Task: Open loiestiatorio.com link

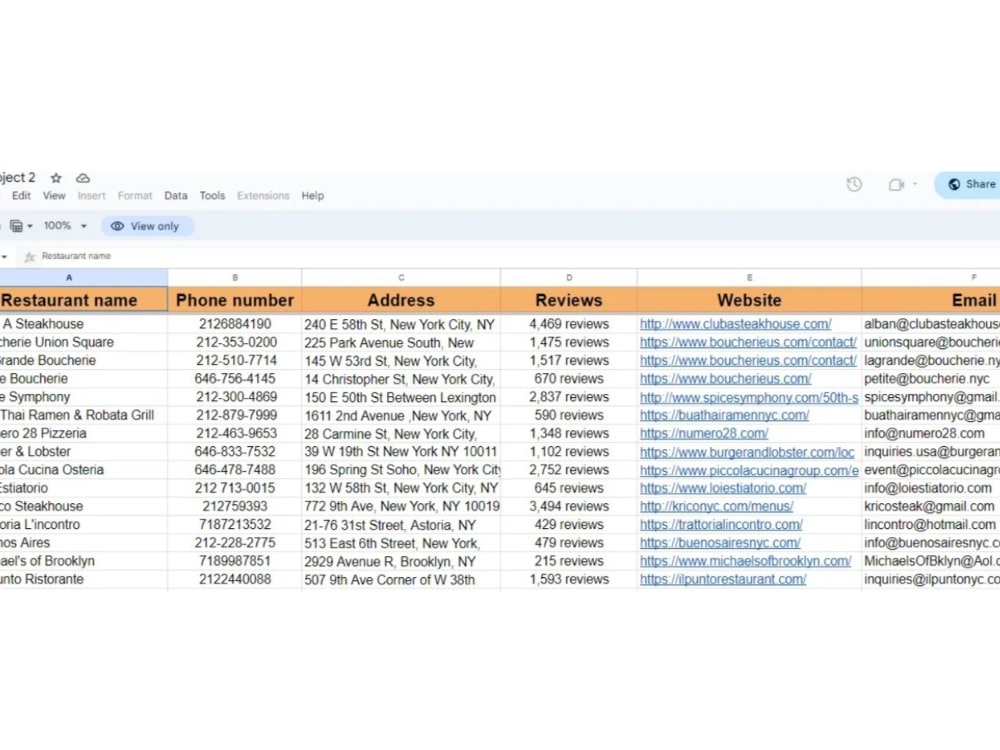Action: tap(723, 489)
